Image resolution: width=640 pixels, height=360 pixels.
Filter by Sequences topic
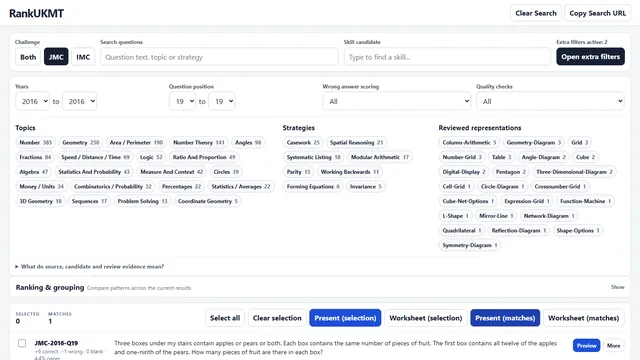click(89, 201)
